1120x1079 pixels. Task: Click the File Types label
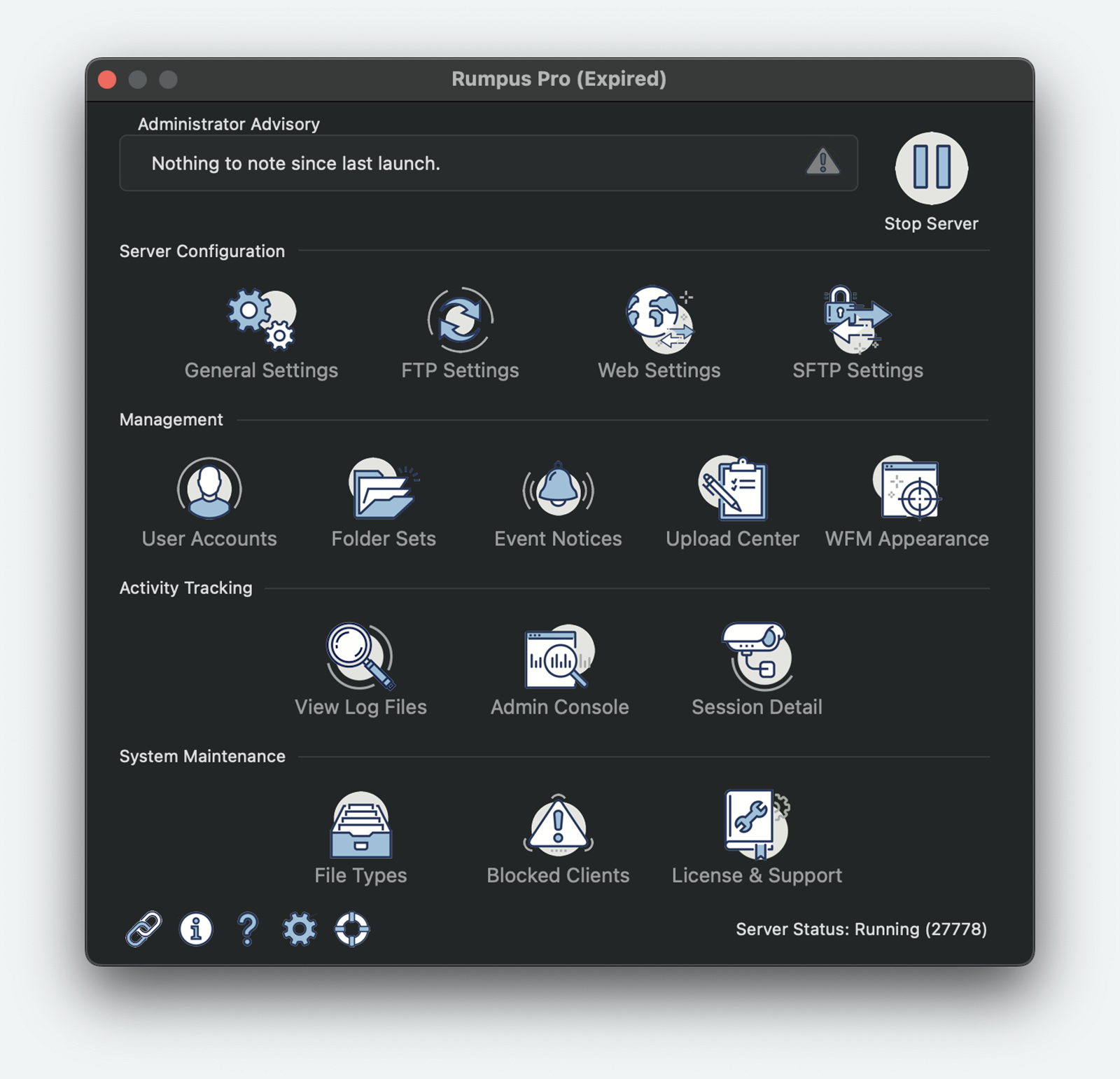(360, 875)
